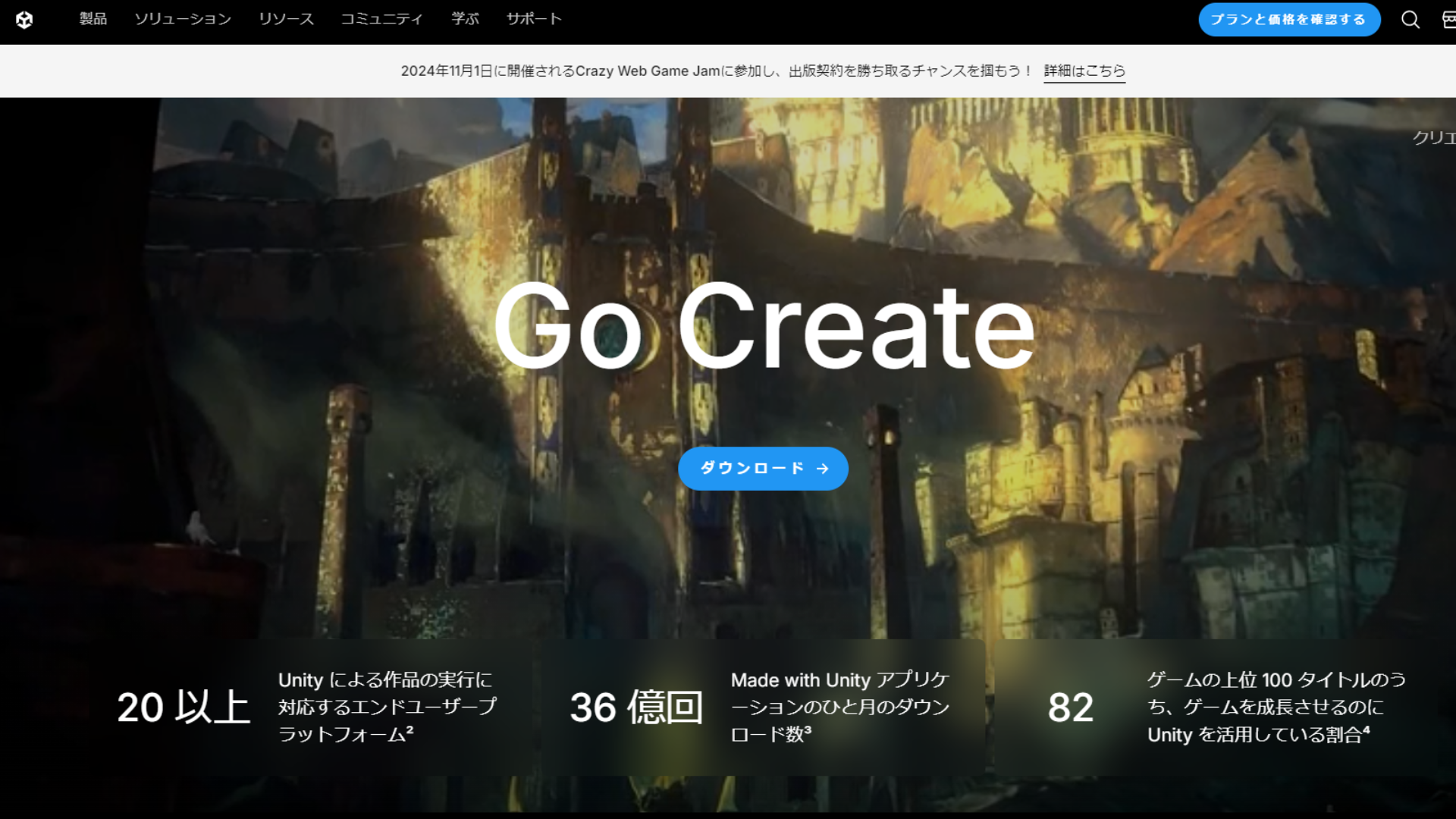Open the 製品 menu
Screen dimensions: 1456x819
coord(93,19)
